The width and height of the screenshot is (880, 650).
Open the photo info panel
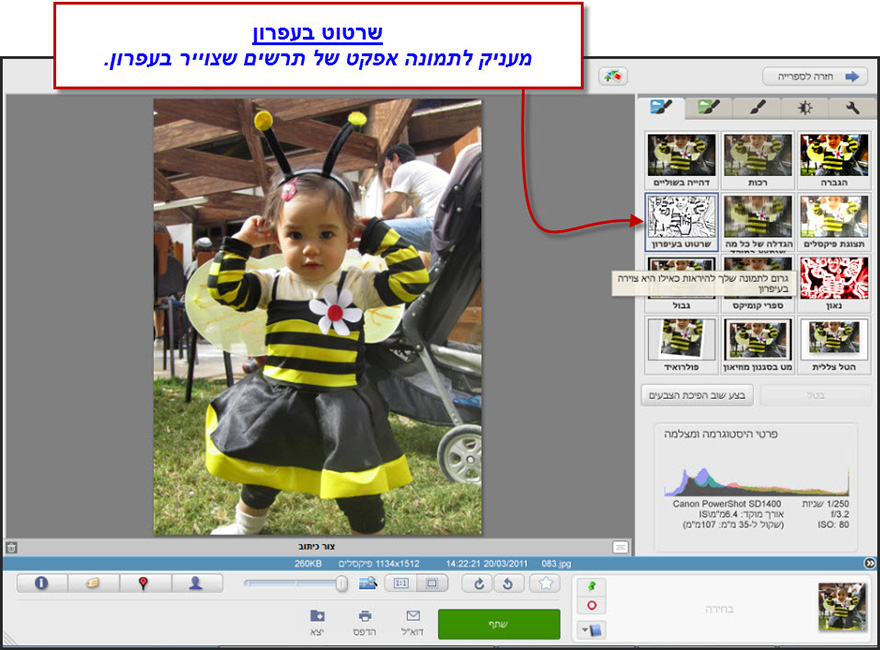pos(40,583)
